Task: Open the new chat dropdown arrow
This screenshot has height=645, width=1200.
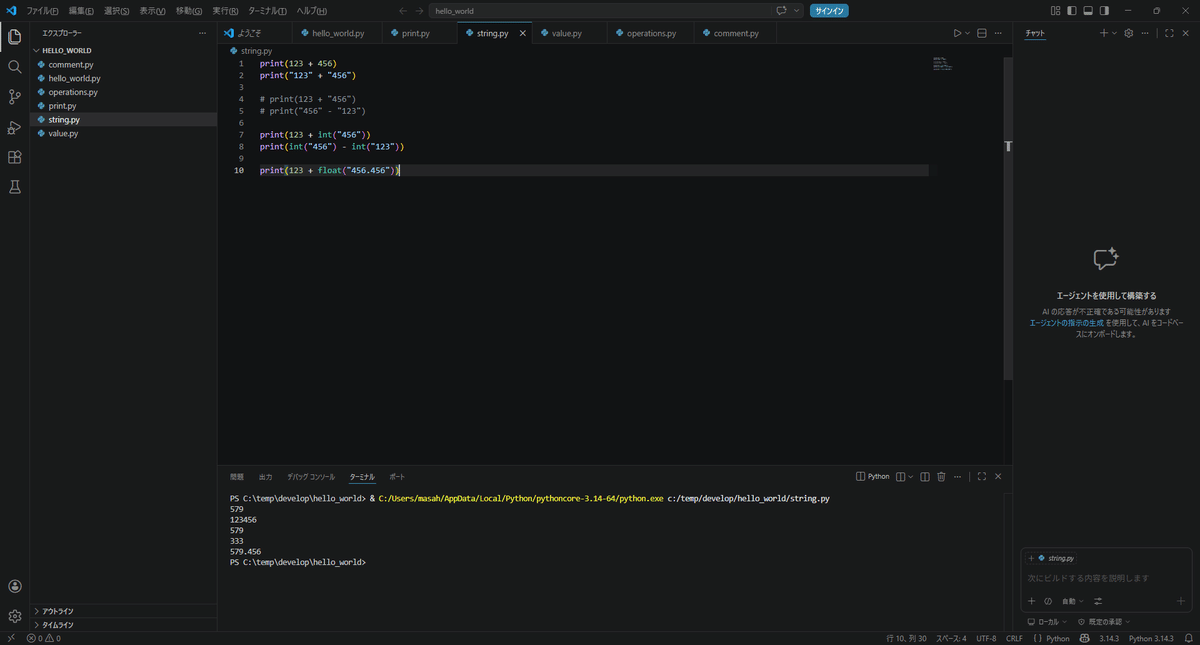Action: click(x=1115, y=33)
